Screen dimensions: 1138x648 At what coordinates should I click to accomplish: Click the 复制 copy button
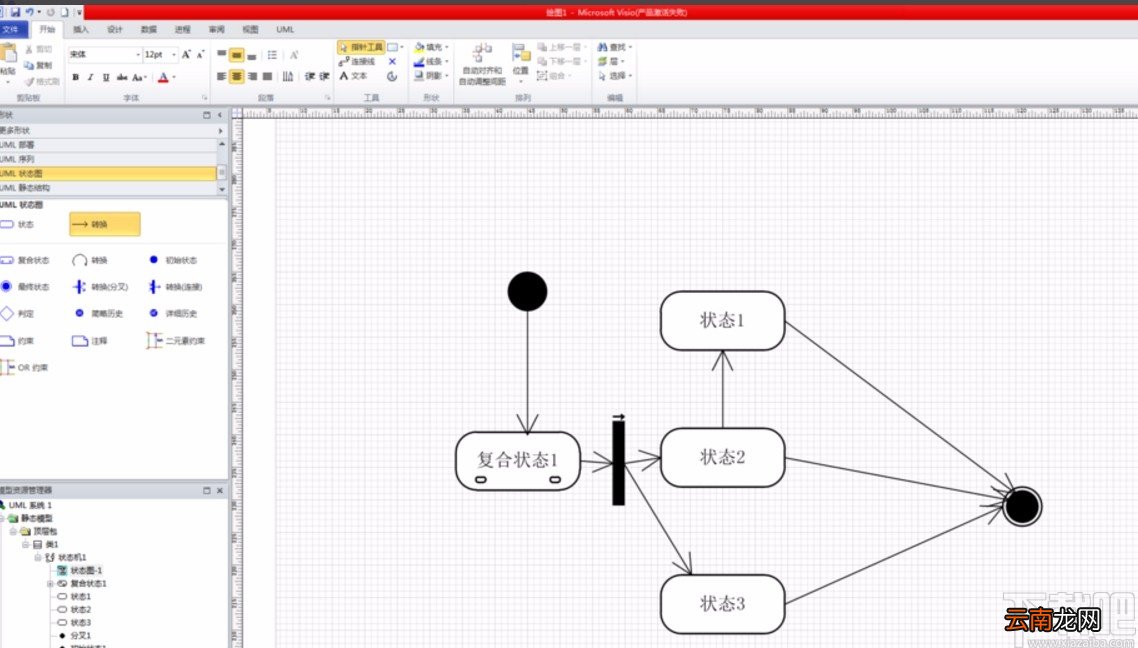38,65
